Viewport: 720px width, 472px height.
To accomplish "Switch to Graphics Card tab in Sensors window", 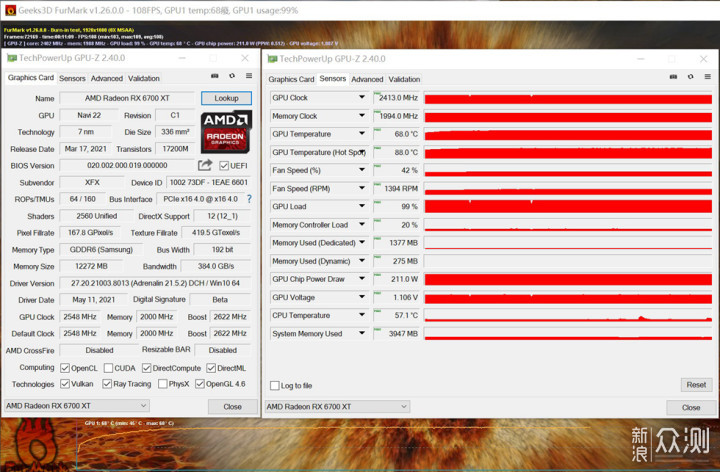I will click(x=291, y=79).
